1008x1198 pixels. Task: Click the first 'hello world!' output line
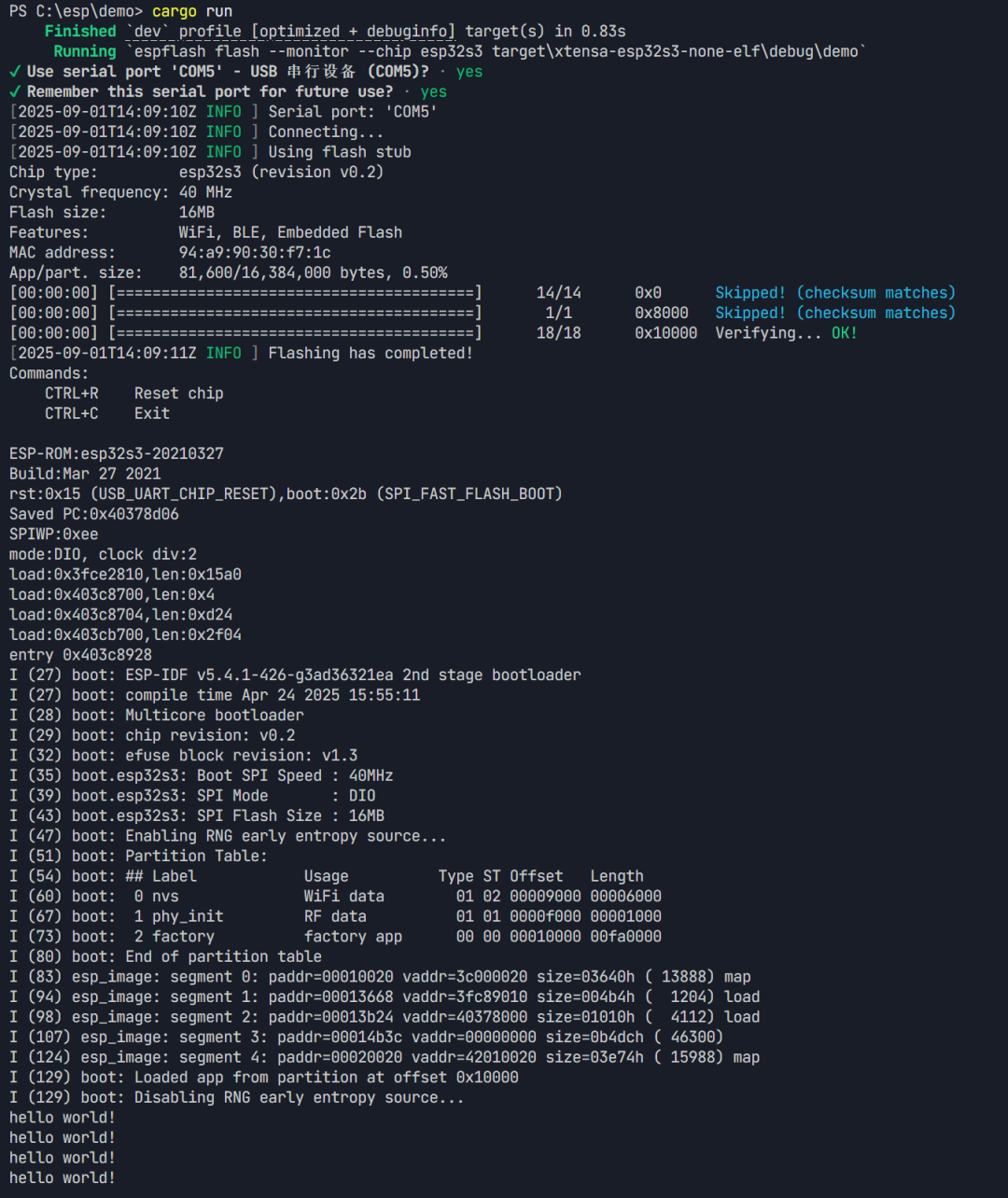63,1118
